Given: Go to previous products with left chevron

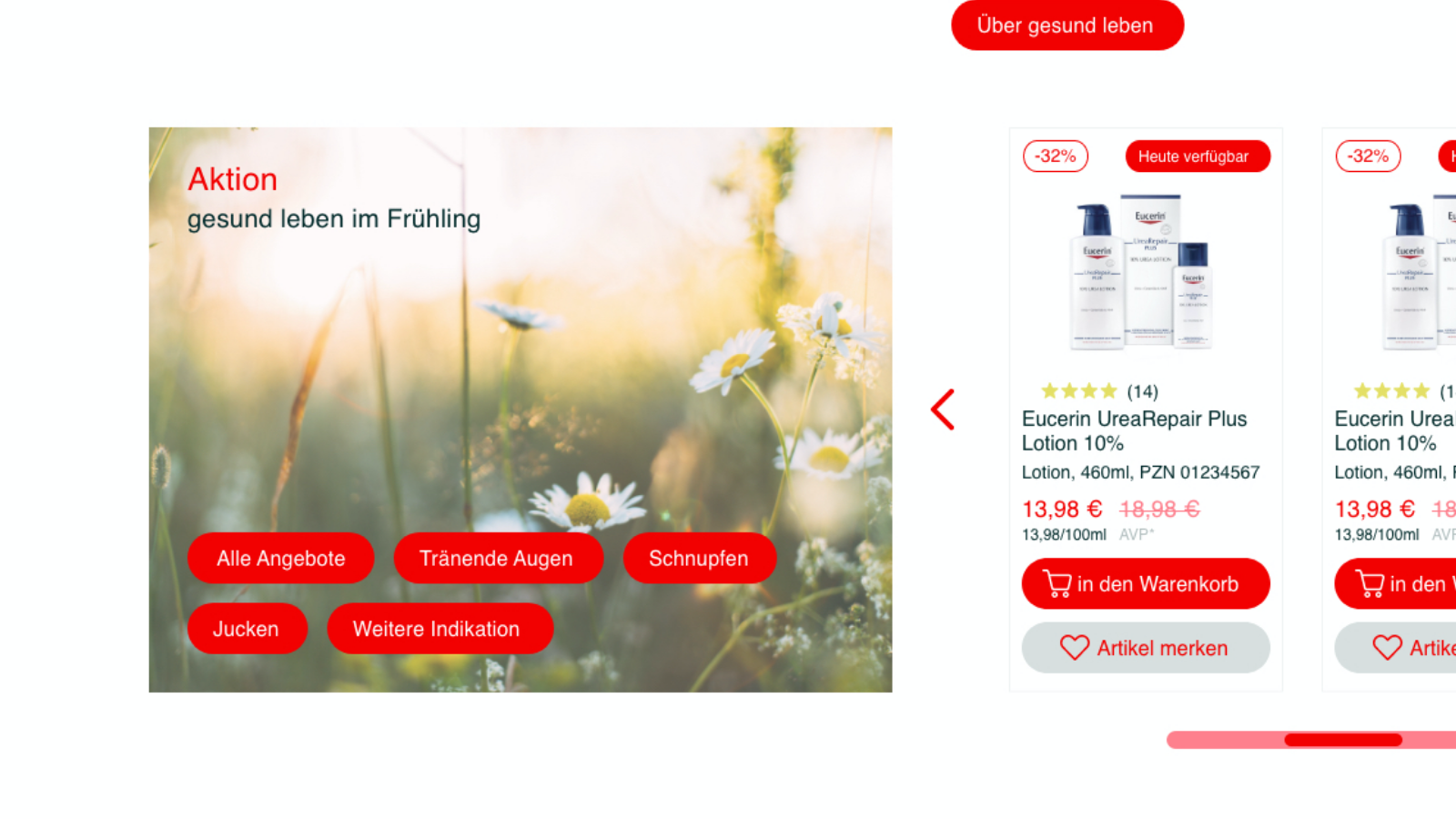Looking at the screenshot, I should click(943, 409).
